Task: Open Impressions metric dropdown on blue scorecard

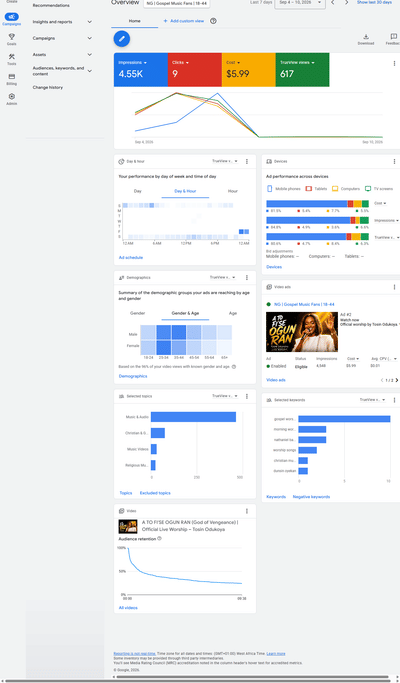Action: coord(132,63)
